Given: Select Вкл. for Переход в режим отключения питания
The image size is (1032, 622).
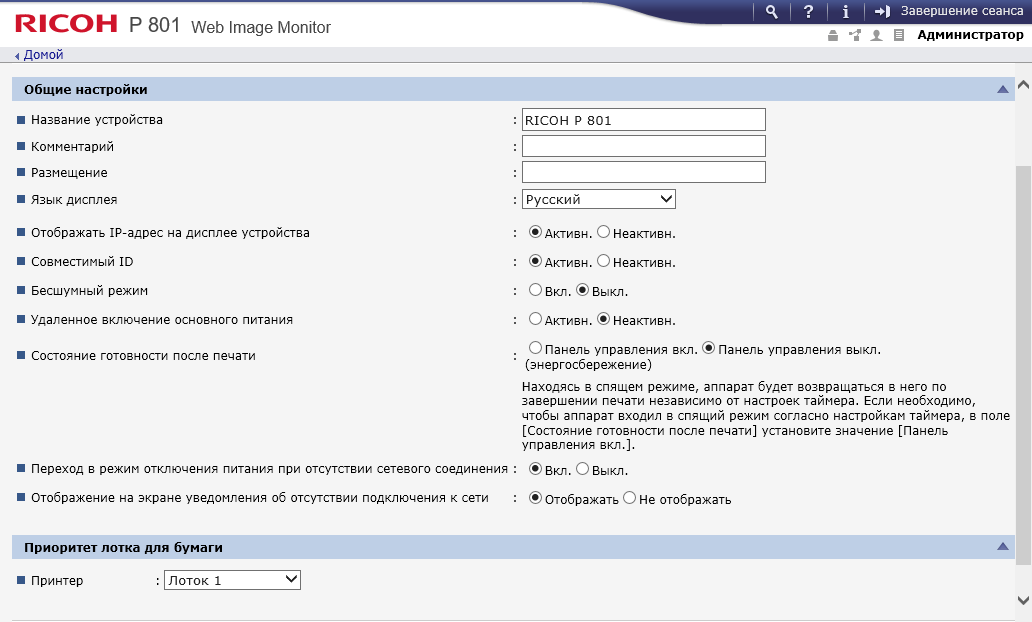Looking at the screenshot, I should [x=535, y=469].
